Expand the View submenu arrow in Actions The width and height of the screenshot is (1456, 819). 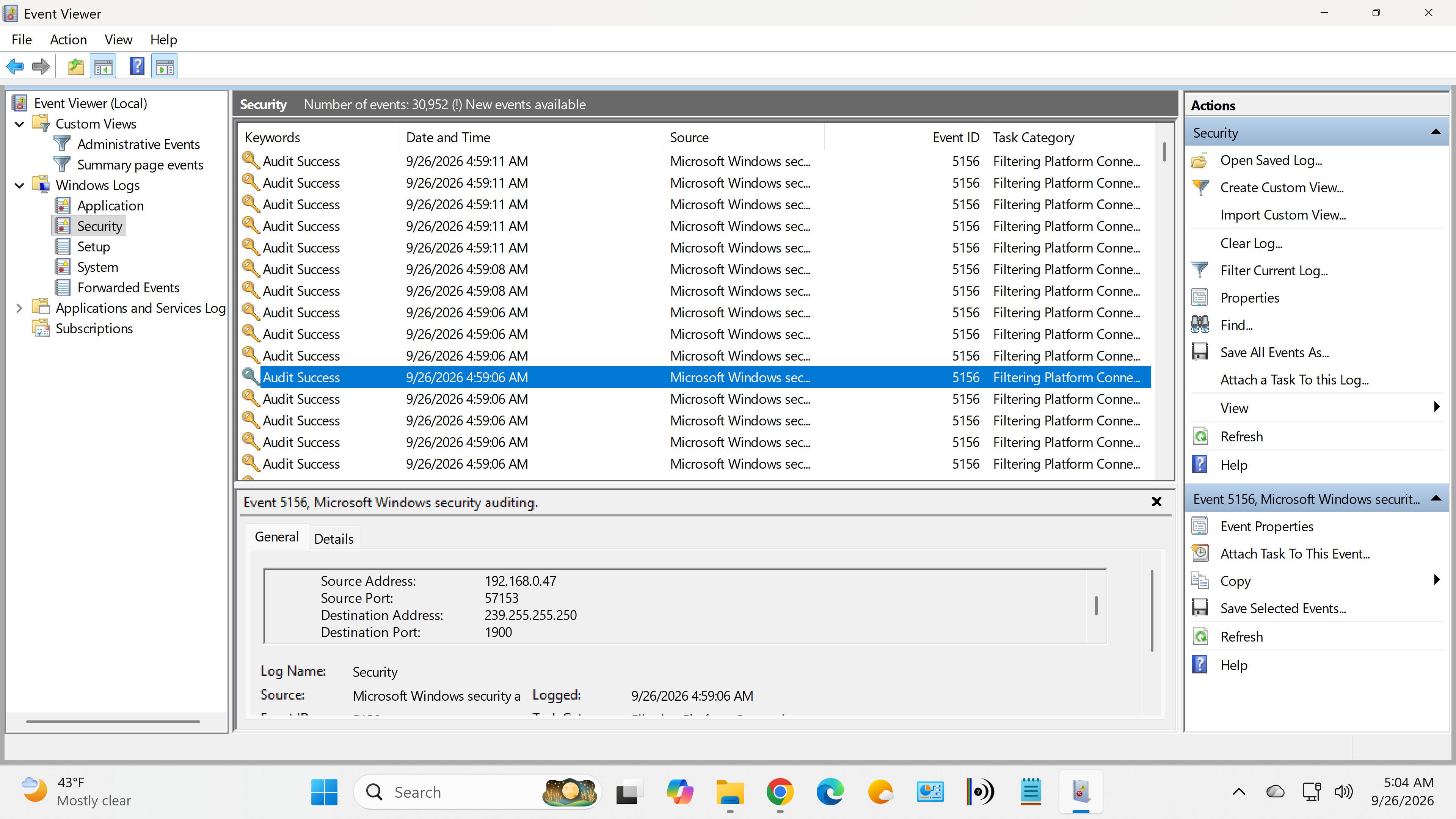click(1437, 407)
